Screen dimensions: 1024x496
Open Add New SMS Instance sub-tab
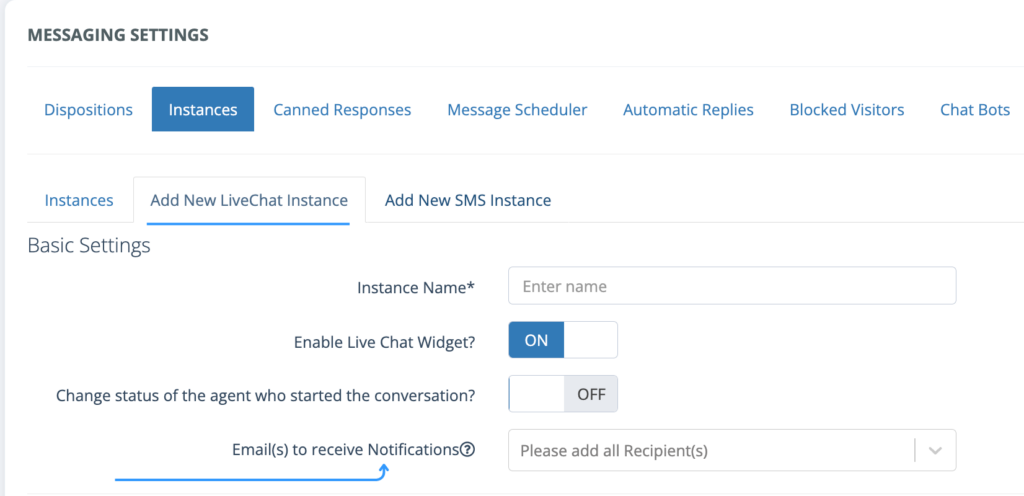coord(468,200)
